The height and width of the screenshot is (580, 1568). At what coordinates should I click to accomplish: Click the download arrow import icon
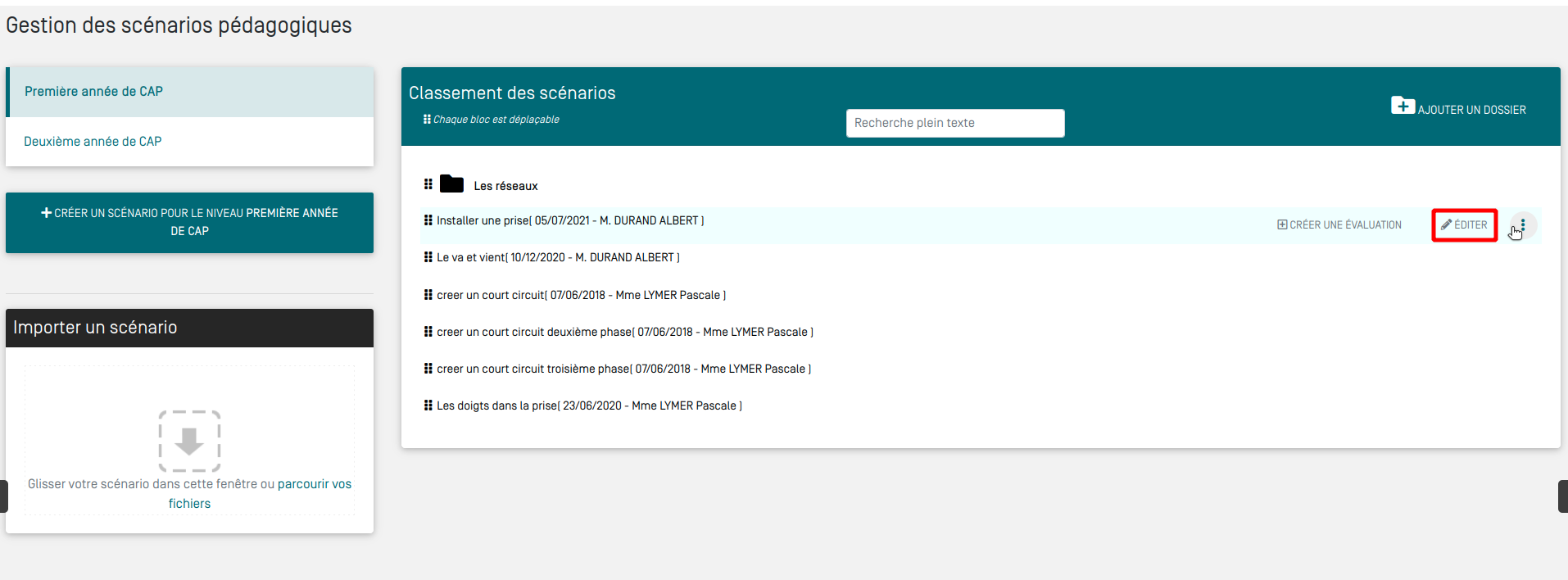click(189, 441)
